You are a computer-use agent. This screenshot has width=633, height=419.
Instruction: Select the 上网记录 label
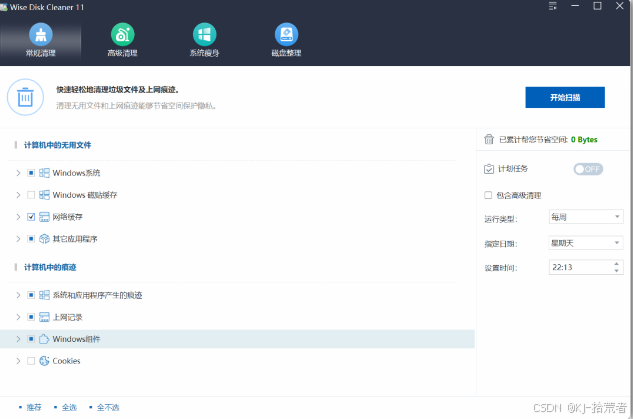(67, 317)
